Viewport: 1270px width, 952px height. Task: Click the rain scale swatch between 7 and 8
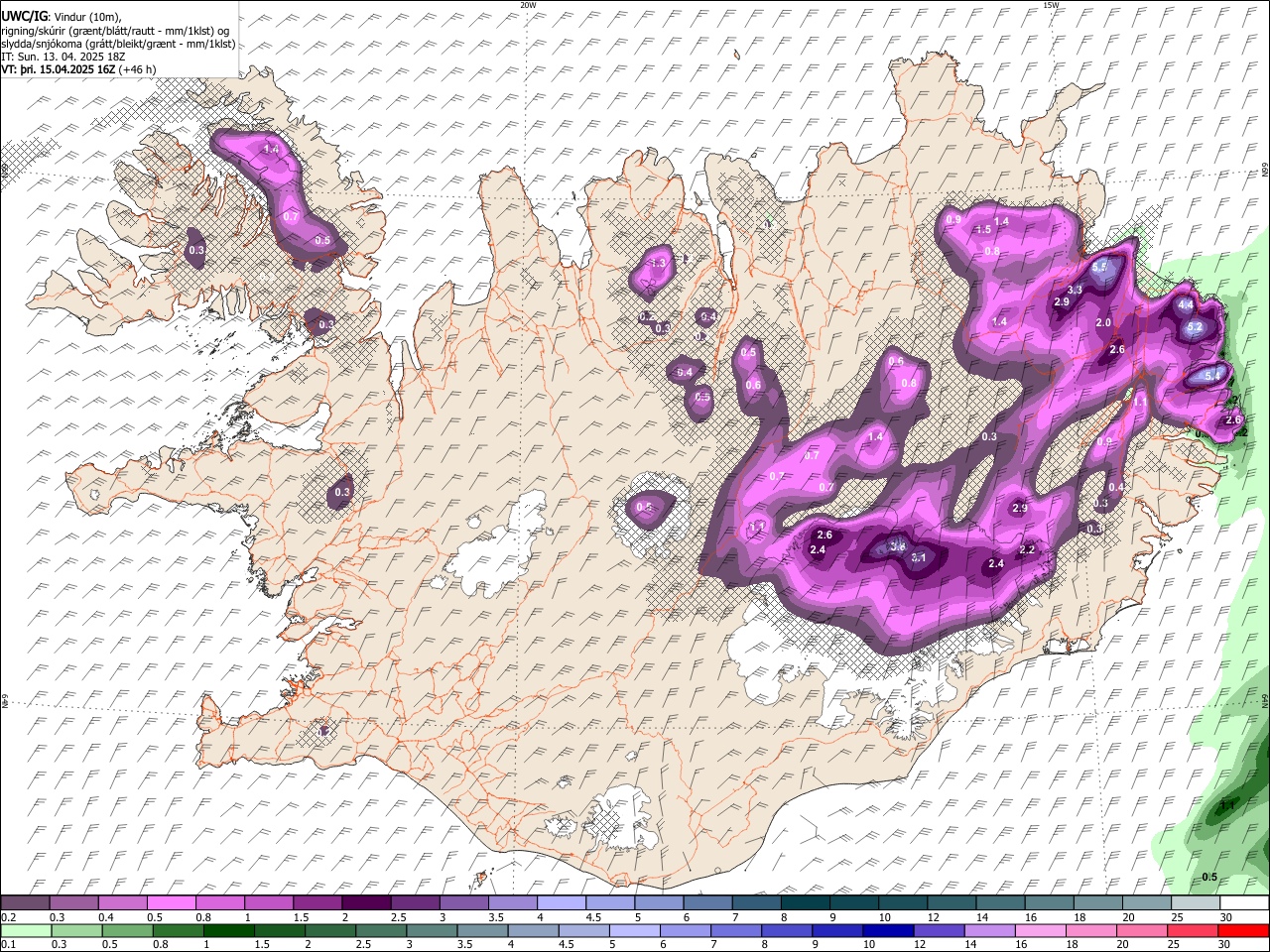point(737,931)
